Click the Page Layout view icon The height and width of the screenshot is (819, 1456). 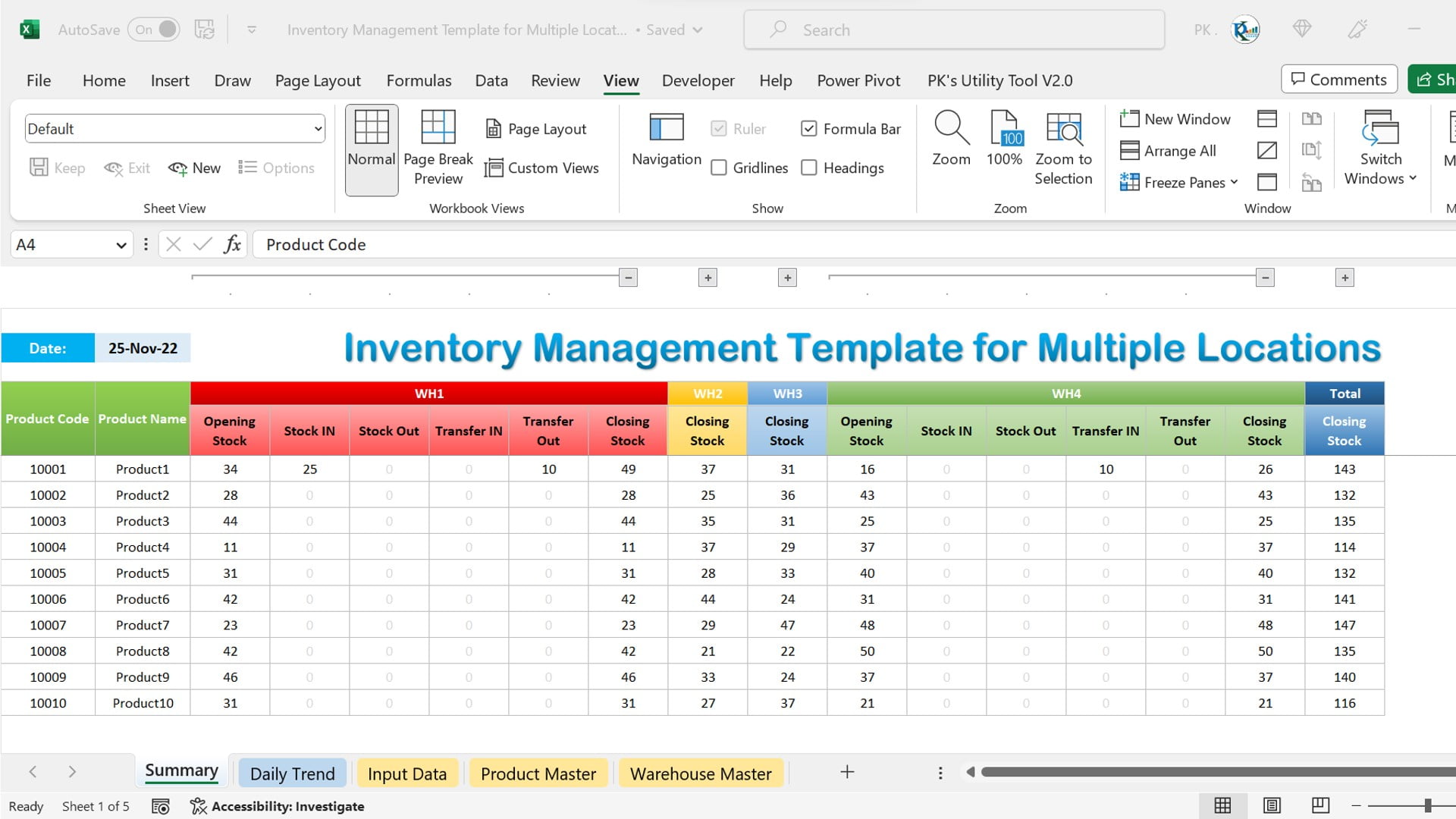coord(1271,805)
